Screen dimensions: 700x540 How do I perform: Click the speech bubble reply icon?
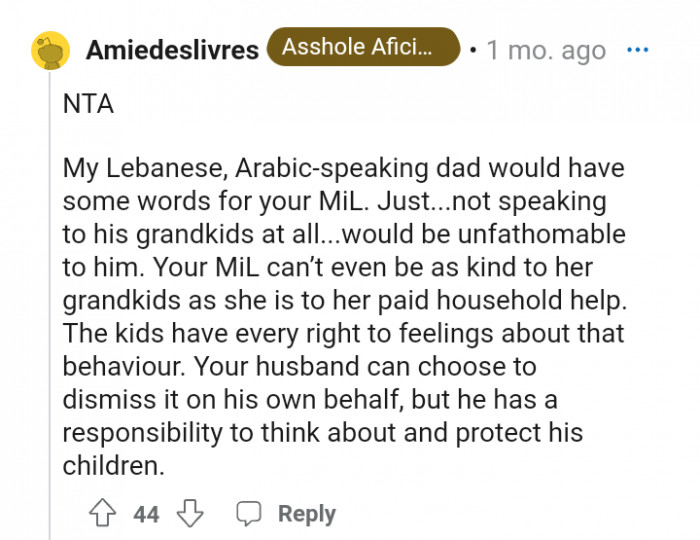249,514
